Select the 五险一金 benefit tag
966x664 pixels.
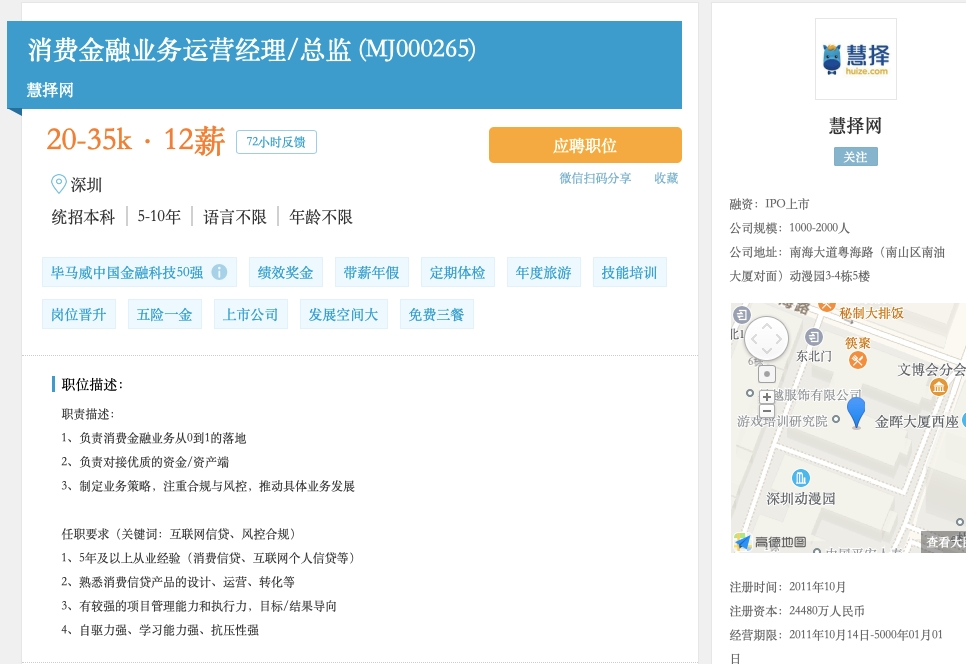pos(164,314)
